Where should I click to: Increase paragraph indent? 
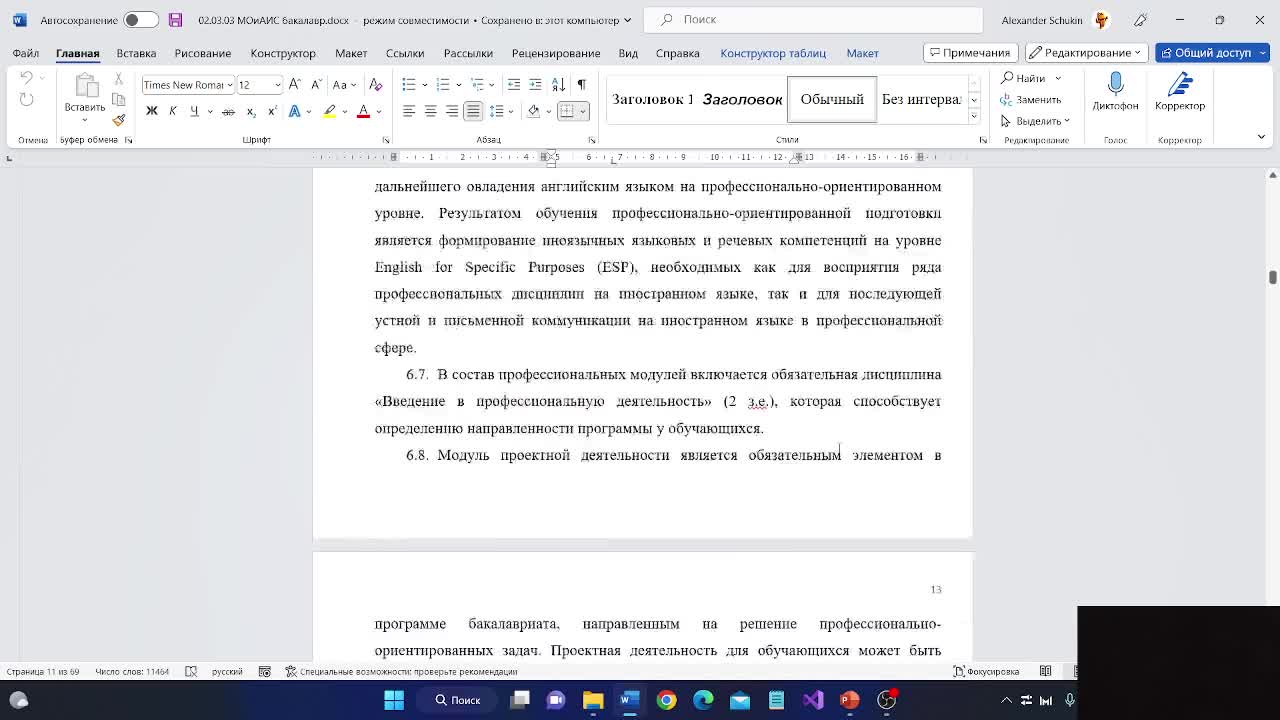[x=536, y=85]
